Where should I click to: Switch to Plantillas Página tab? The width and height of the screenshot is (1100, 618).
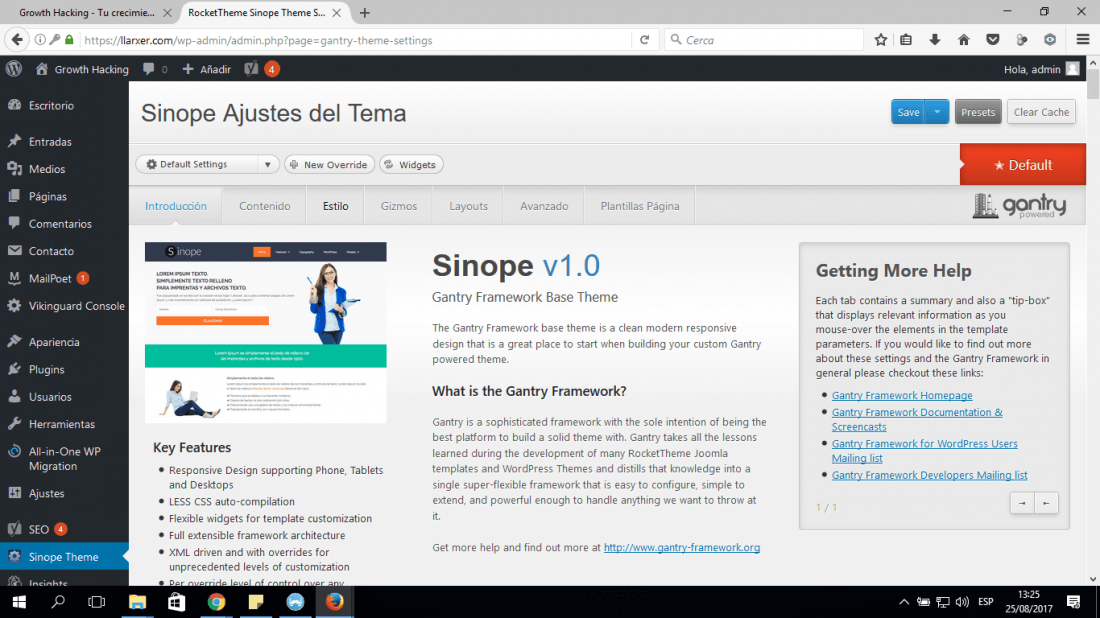640,206
